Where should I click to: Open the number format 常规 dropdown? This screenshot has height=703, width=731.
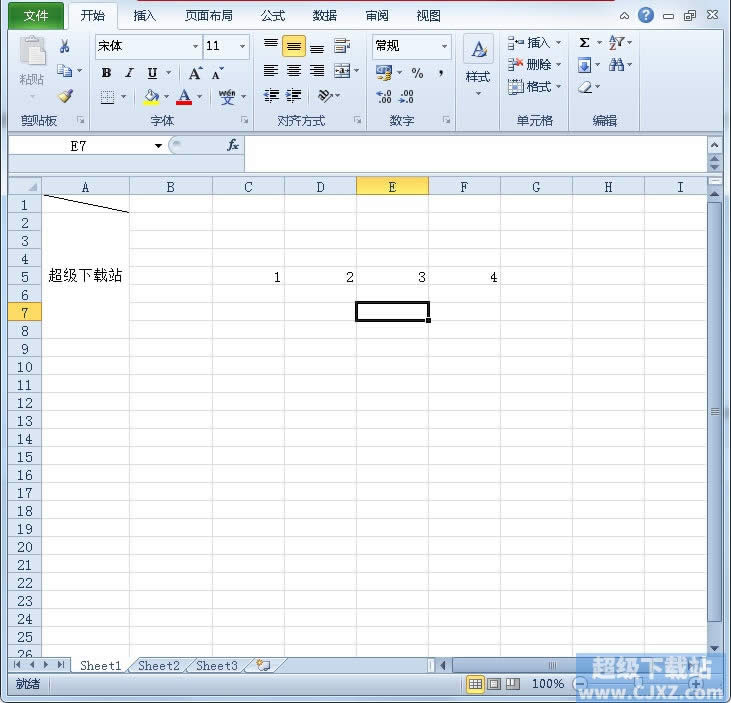click(x=444, y=46)
